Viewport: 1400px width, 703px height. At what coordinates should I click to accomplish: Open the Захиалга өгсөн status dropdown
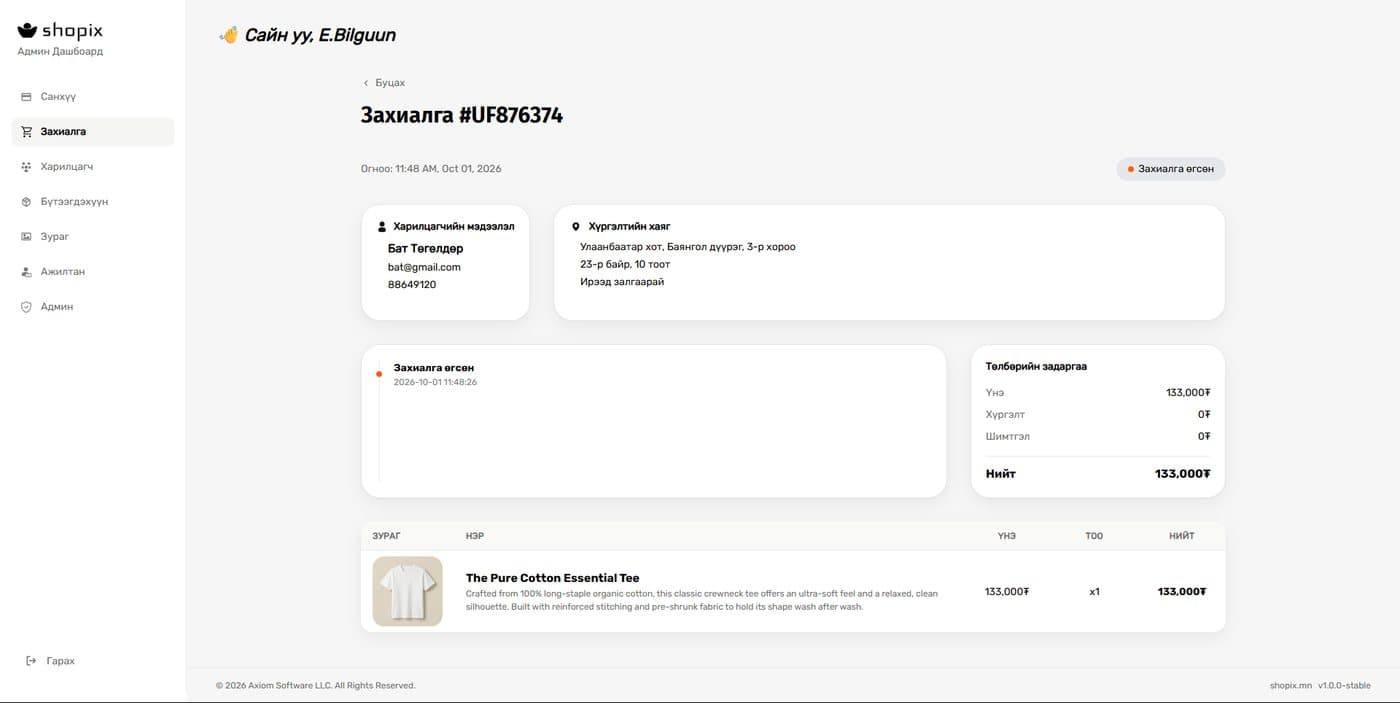(x=1170, y=169)
